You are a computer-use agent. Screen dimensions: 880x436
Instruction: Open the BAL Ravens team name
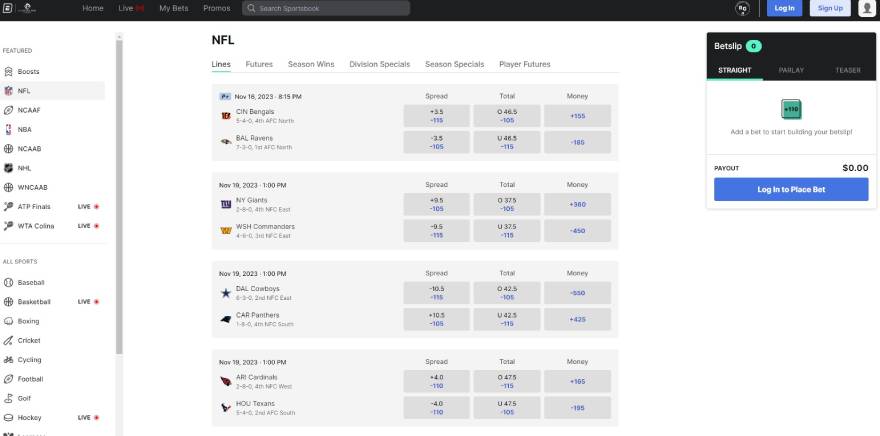(254, 138)
